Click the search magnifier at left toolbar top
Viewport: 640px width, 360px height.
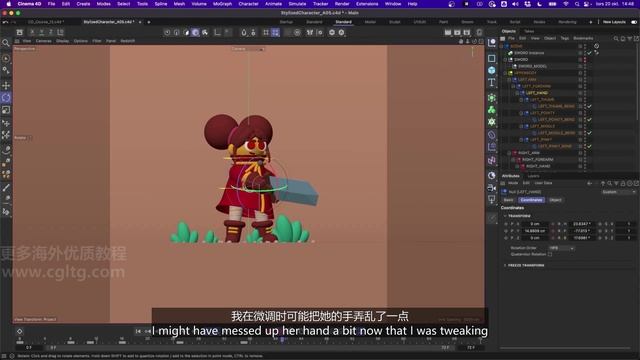(6, 43)
